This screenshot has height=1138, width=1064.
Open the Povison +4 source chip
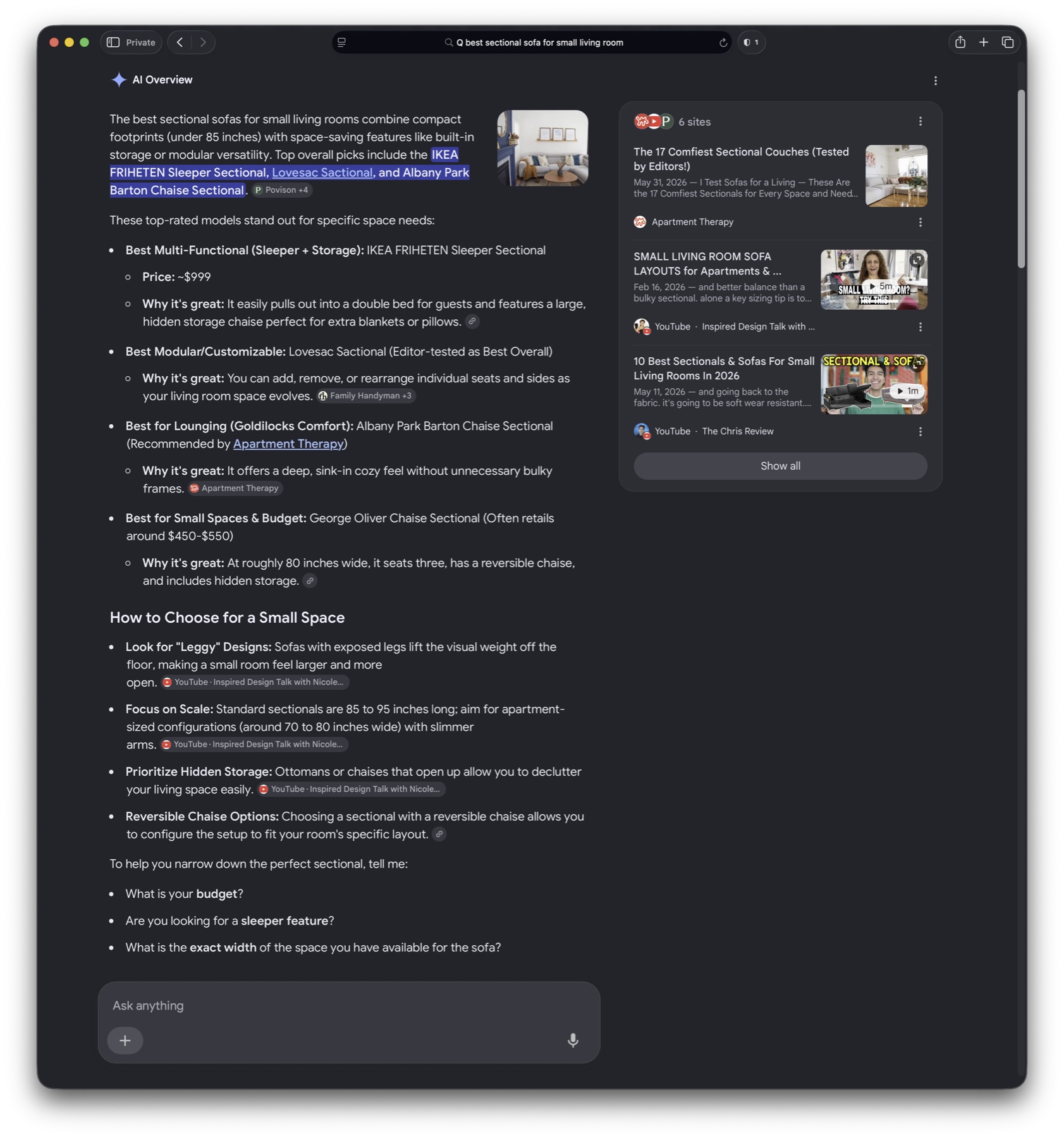tap(282, 190)
